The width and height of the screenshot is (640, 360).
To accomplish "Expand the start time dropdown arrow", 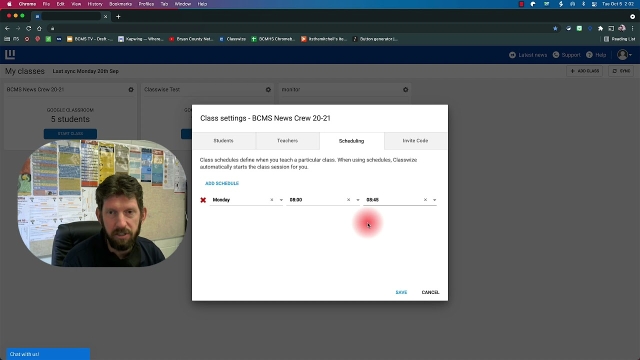I will pyautogui.click(x=358, y=200).
